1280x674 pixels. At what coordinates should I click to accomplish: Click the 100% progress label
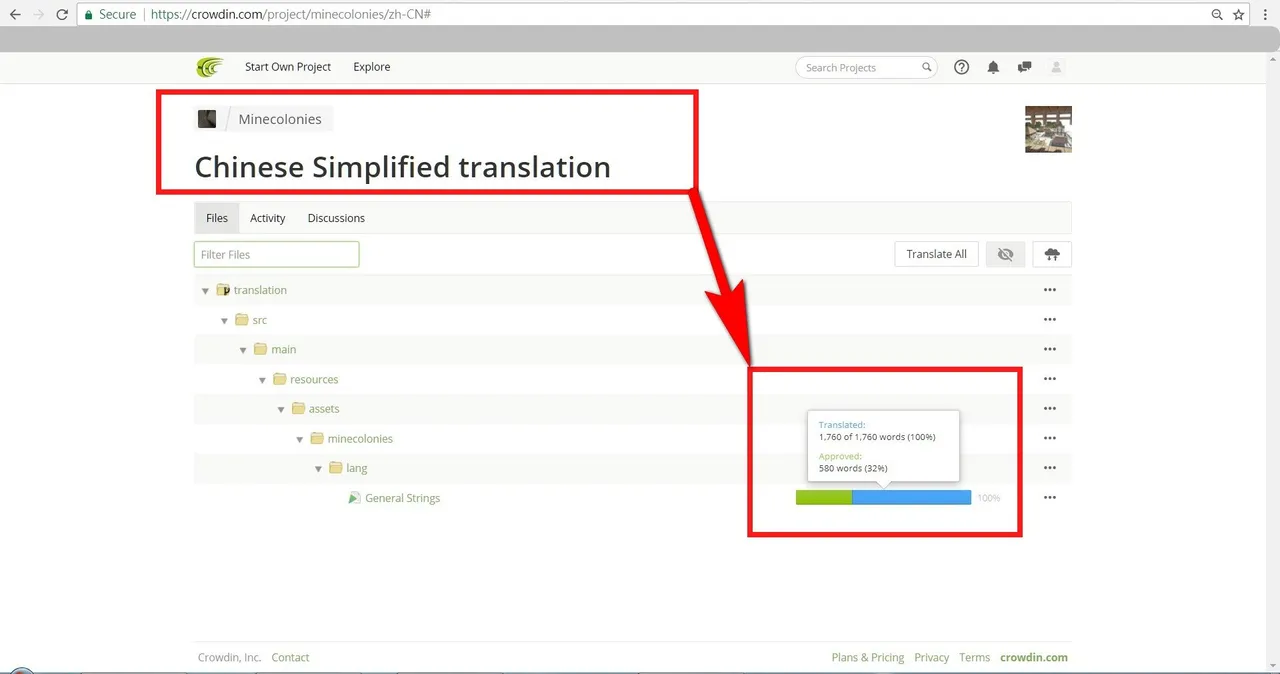click(x=988, y=498)
